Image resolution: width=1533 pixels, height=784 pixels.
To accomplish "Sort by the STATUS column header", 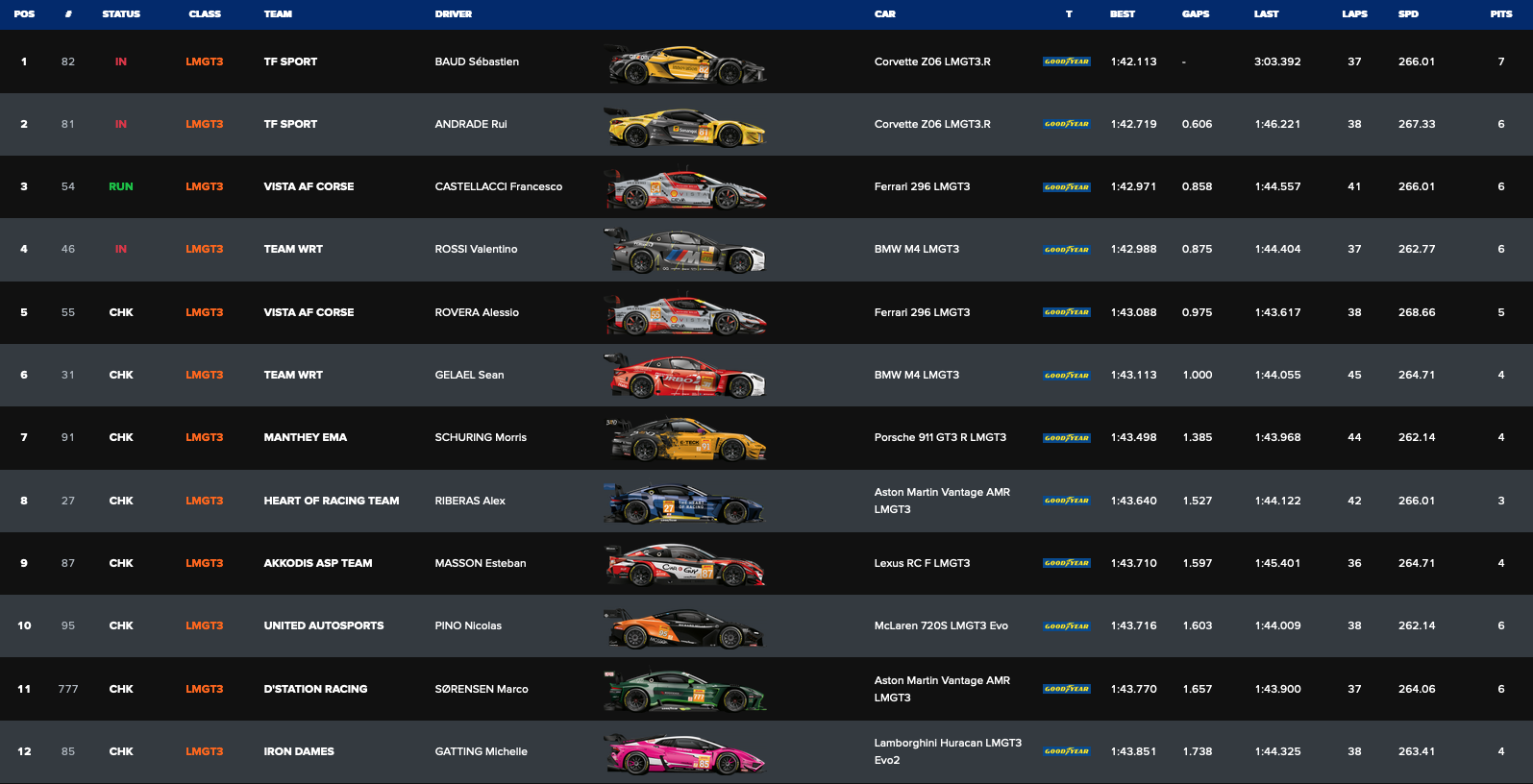I will pyautogui.click(x=121, y=14).
